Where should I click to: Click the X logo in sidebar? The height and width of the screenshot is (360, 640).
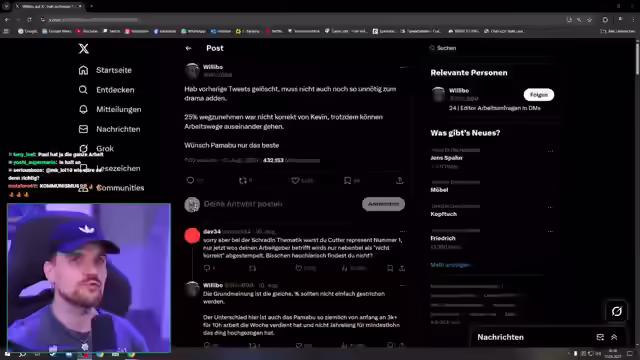pos(84,49)
